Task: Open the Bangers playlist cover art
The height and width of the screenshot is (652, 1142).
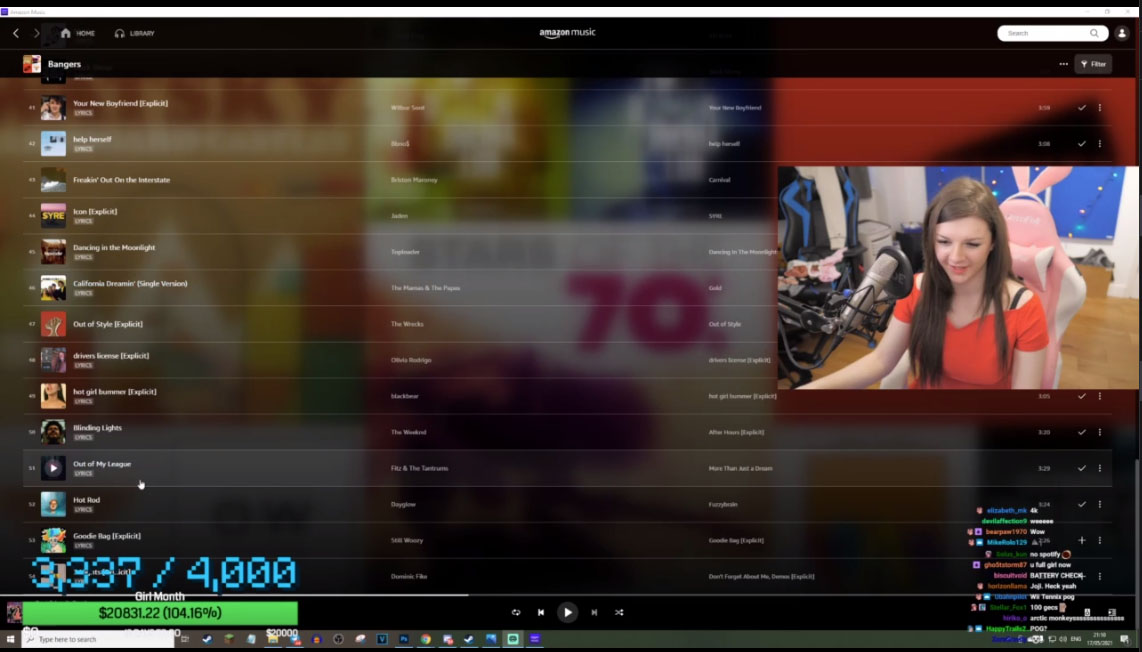Action: click(x=31, y=64)
